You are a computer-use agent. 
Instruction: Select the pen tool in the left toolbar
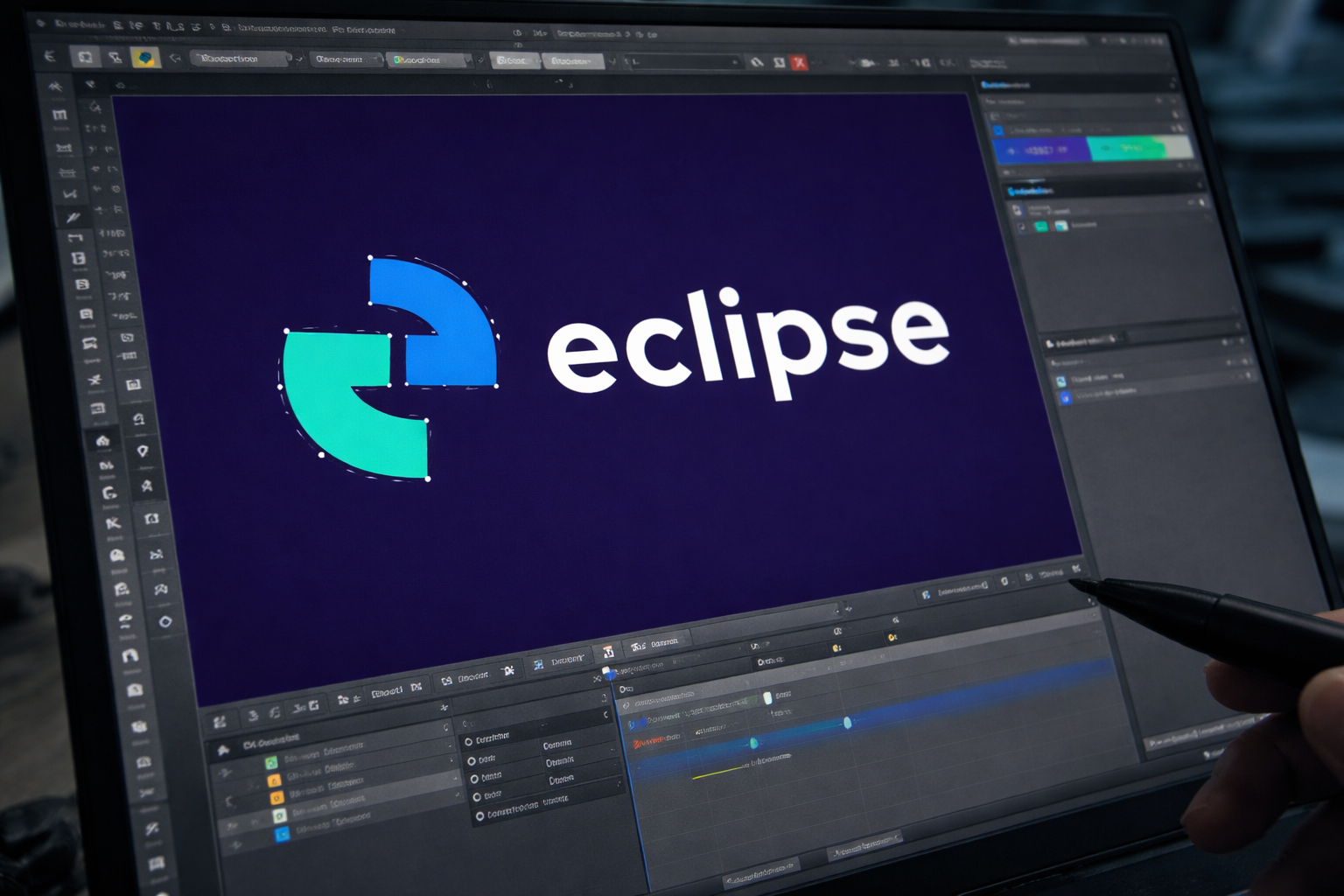pyautogui.click(x=73, y=216)
